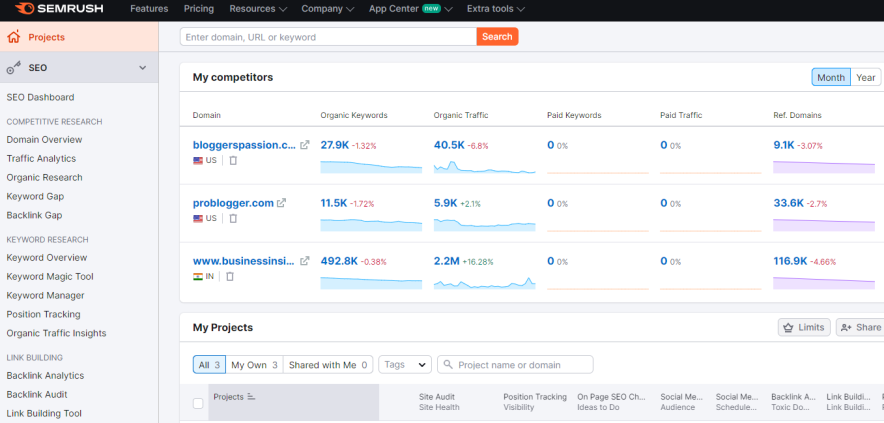Select the My Own projects tab
Viewport: 884px width, 423px height.
[254, 365]
